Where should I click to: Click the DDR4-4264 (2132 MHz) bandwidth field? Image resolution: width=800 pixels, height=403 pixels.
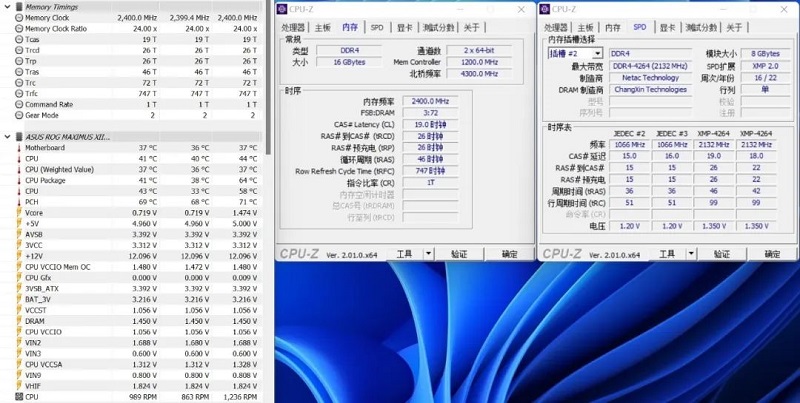(650, 66)
